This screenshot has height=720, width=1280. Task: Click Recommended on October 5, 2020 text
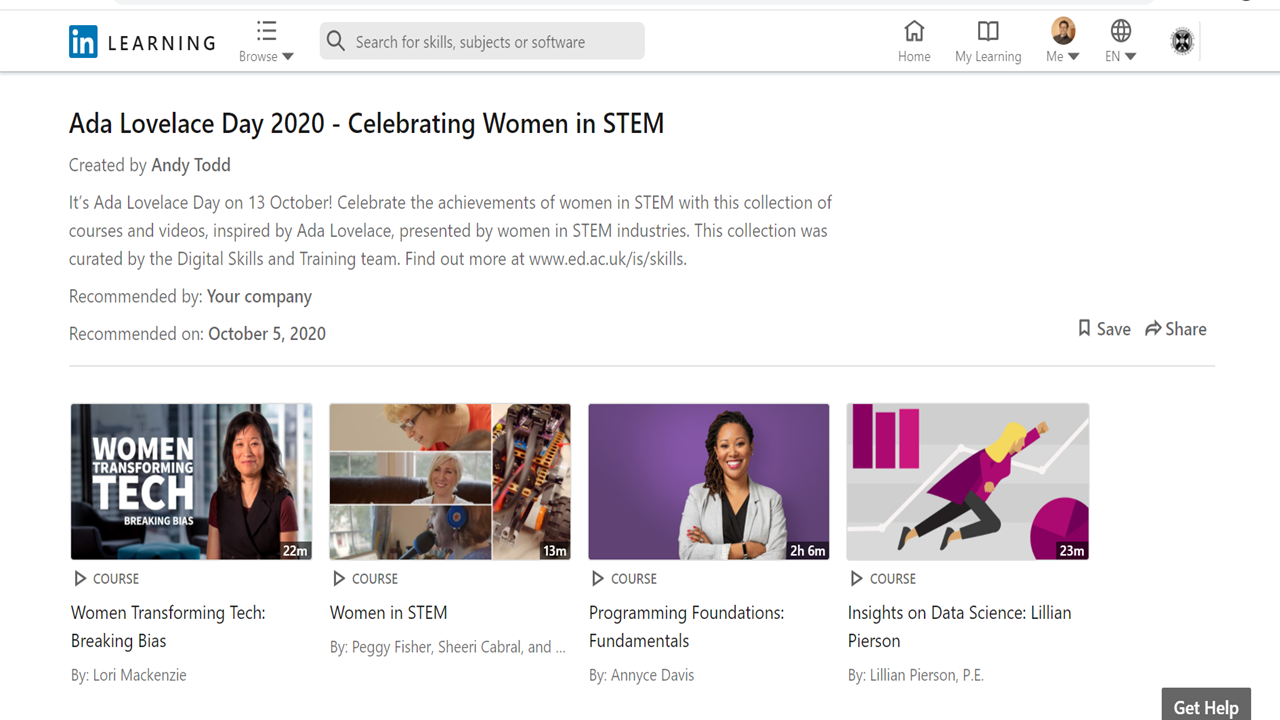pyautogui.click(x=197, y=334)
